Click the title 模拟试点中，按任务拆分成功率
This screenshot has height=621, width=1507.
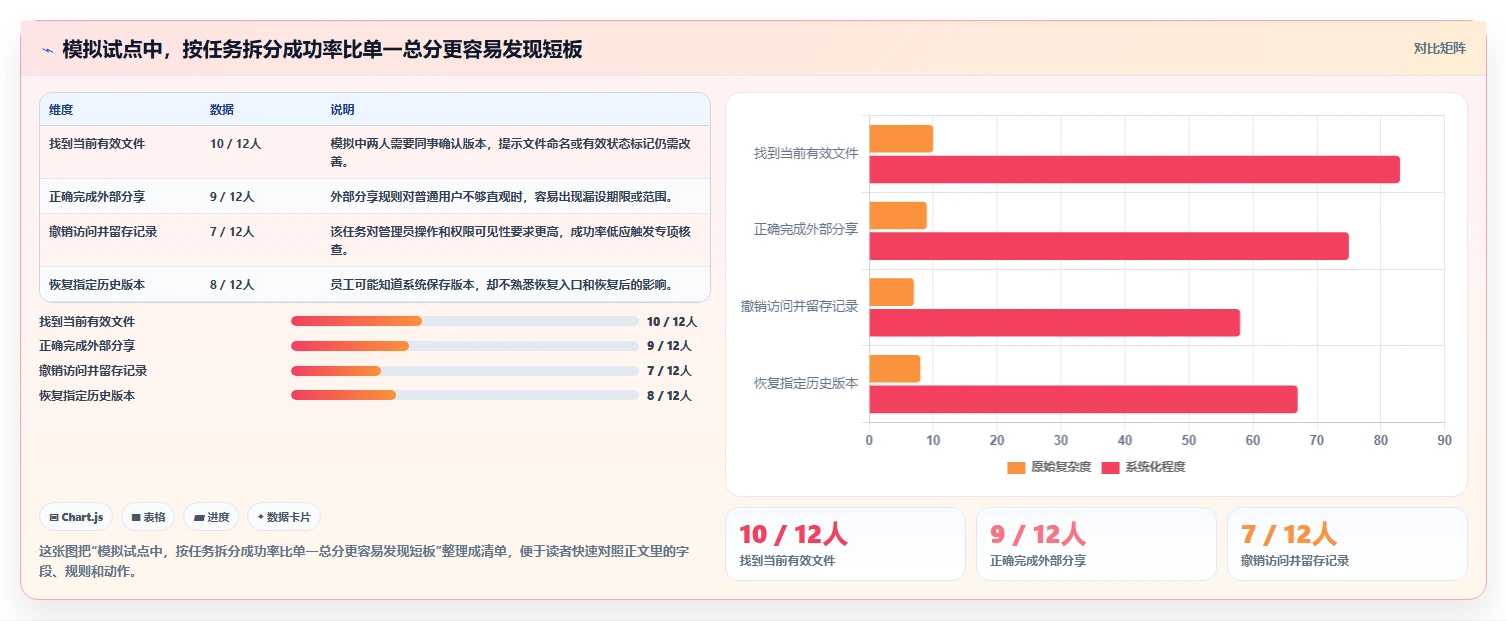click(x=322, y=49)
